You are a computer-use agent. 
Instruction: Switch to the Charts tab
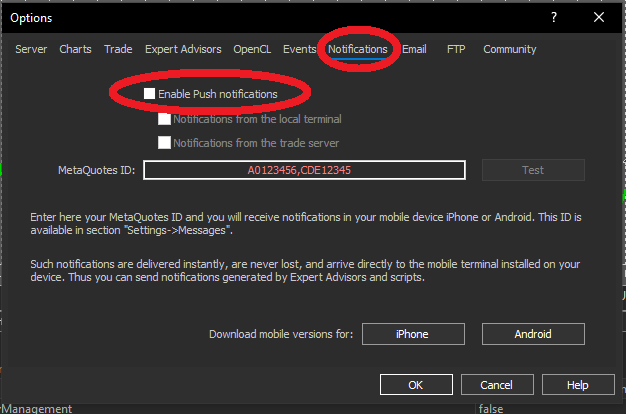75,49
